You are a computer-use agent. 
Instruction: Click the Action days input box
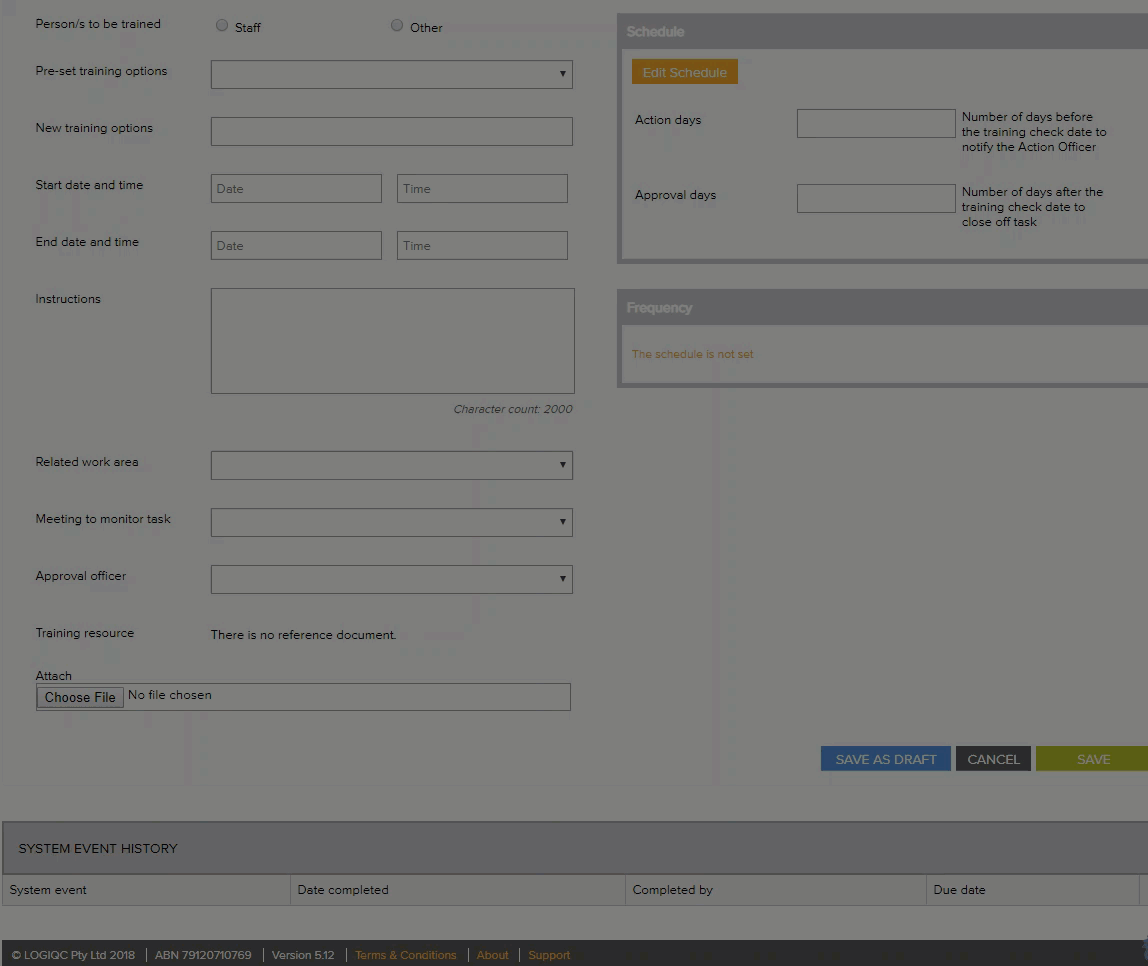(x=876, y=123)
